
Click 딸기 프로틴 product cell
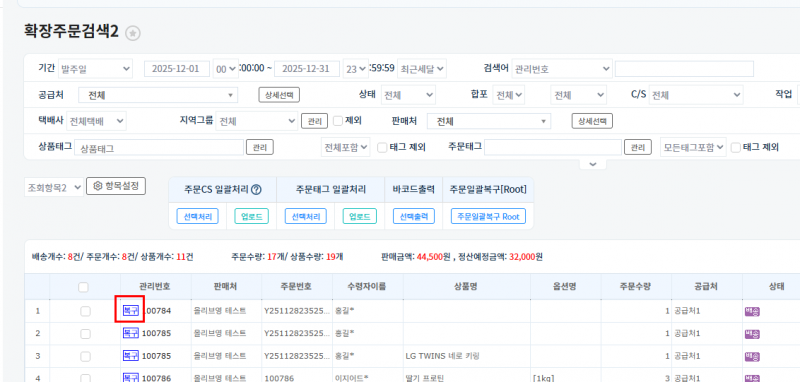click(x=425, y=378)
